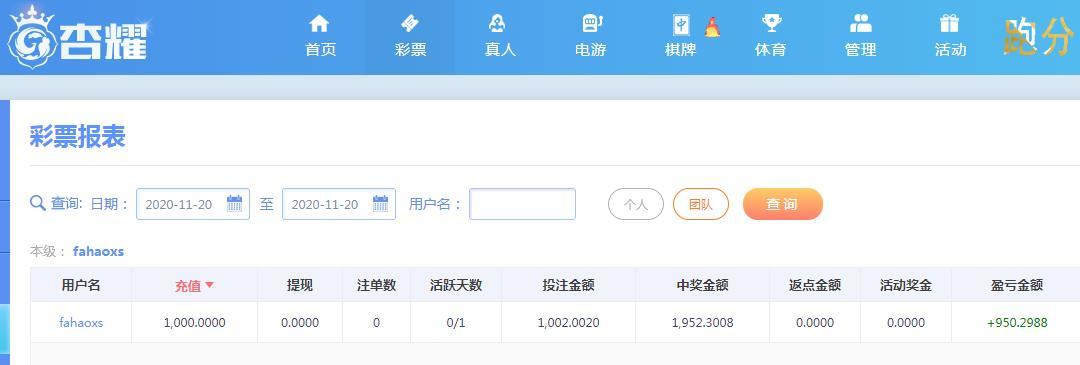
Task: Go to the 首页 menu item
Action: [320, 50]
